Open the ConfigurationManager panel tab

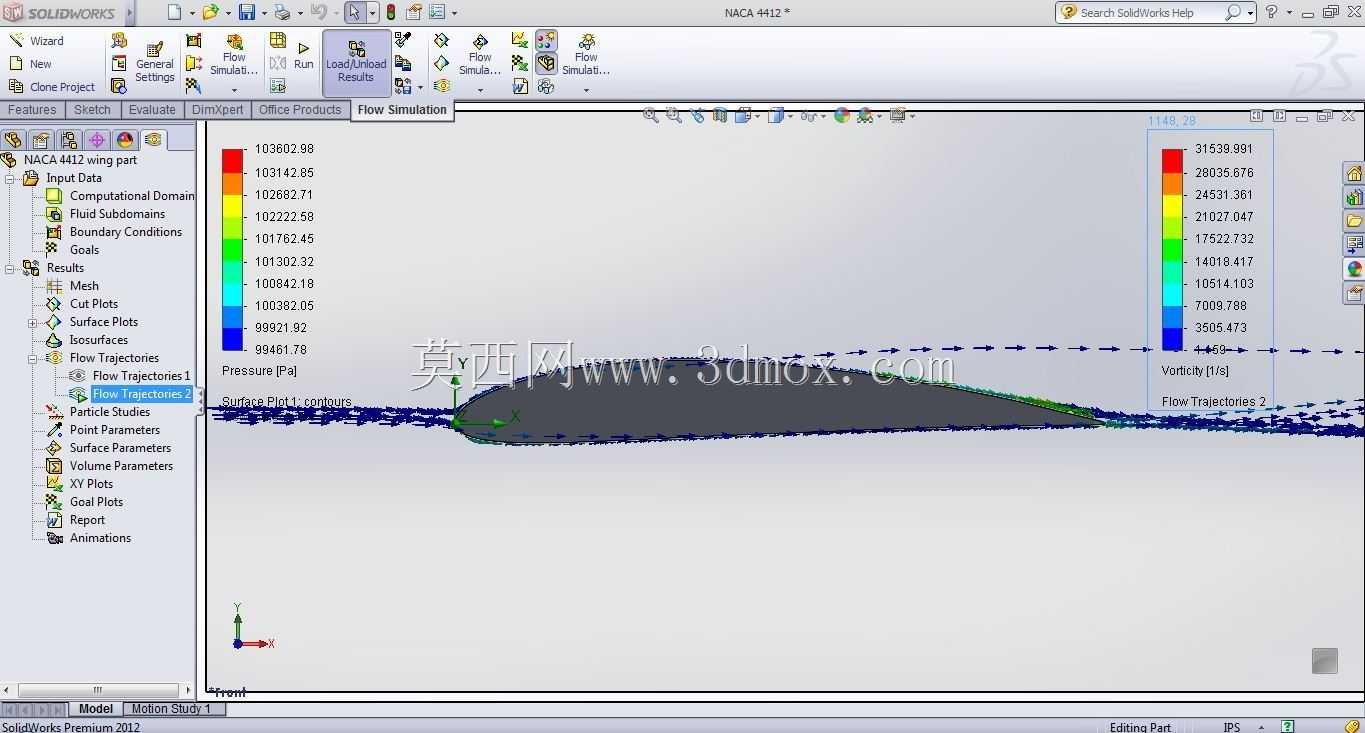tap(69, 140)
